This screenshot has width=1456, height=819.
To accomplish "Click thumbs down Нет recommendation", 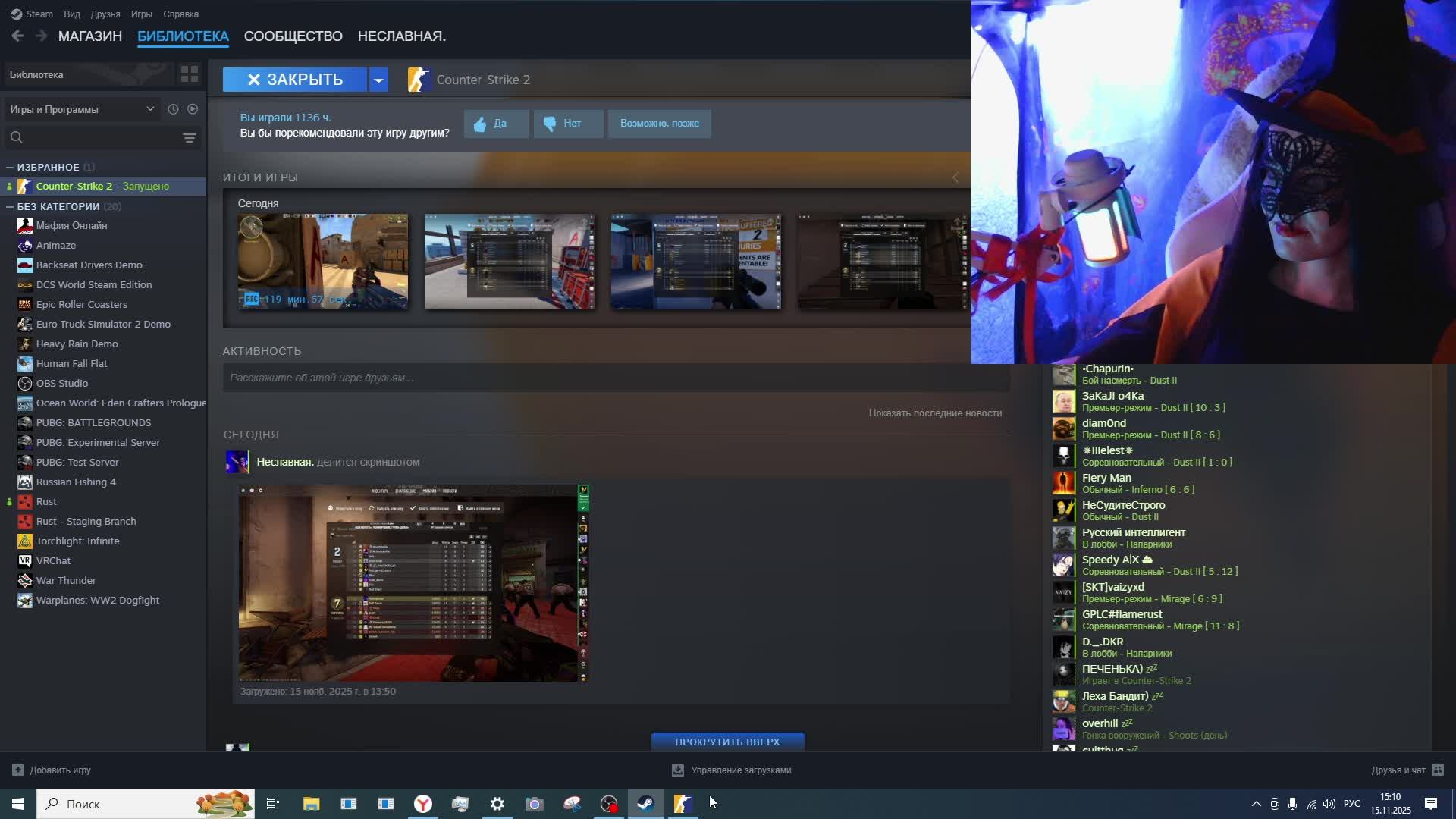I will (568, 124).
